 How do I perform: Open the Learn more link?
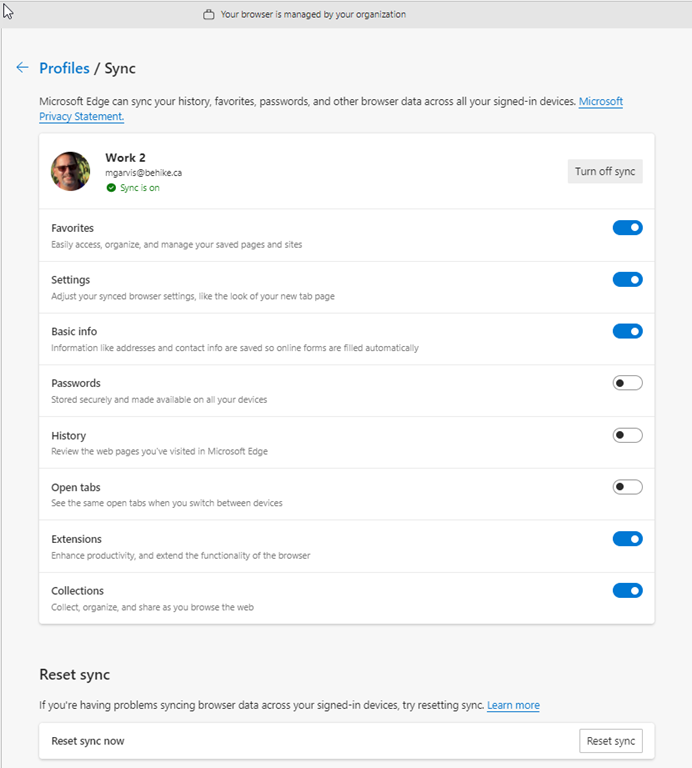(x=513, y=705)
